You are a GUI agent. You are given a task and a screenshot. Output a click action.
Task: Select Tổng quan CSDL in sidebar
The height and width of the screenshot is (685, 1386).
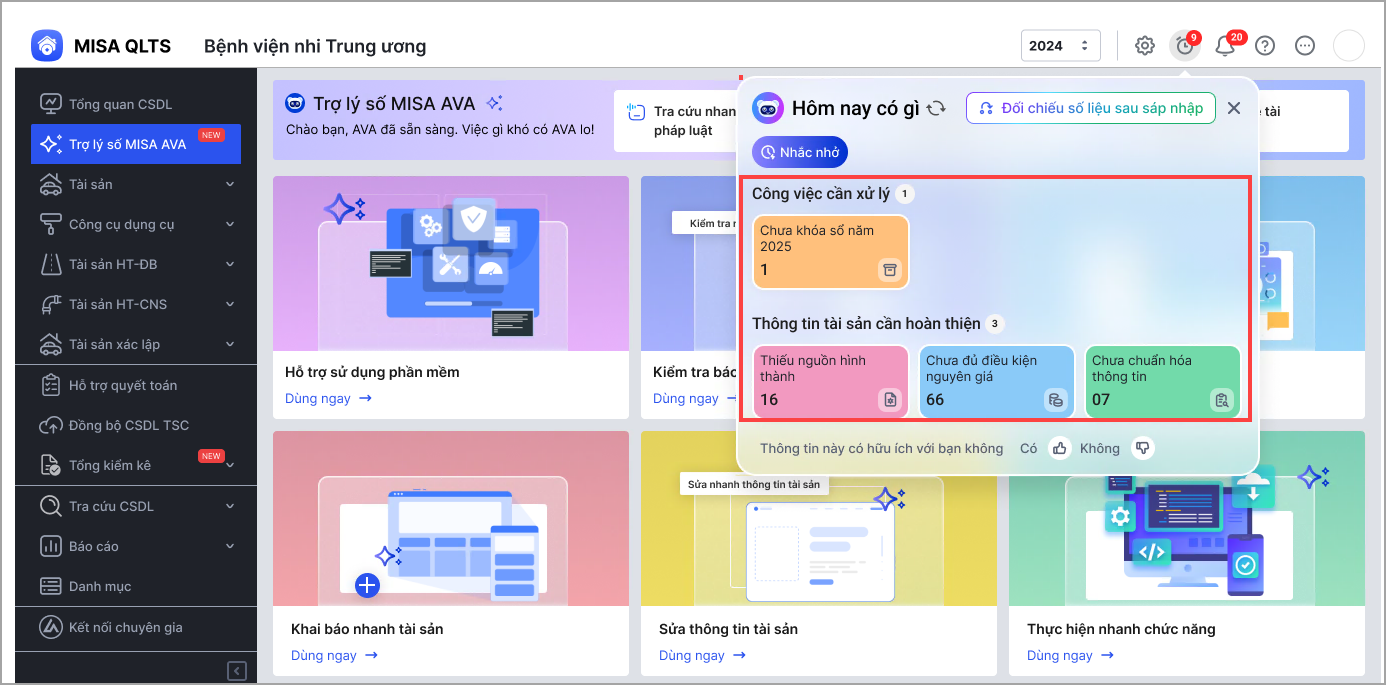120,104
